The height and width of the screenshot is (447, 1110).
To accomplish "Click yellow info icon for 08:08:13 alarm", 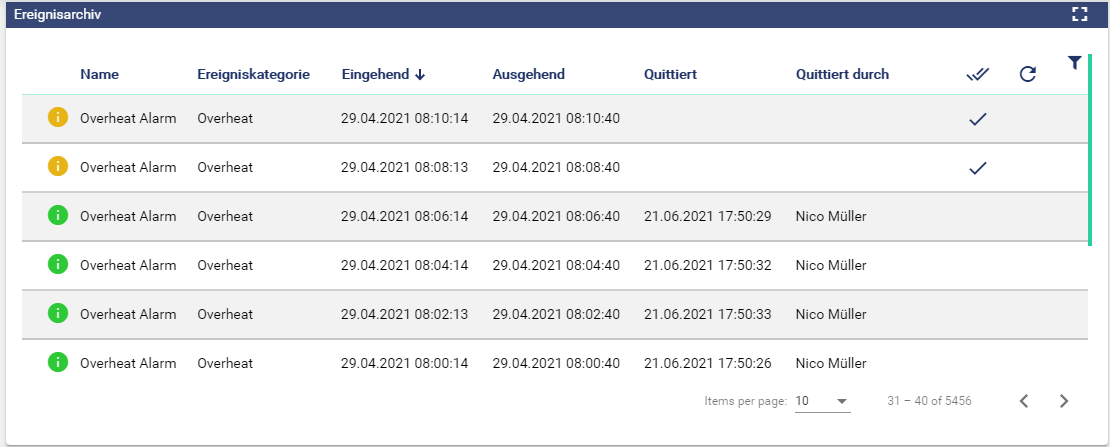I will (57, 167).
